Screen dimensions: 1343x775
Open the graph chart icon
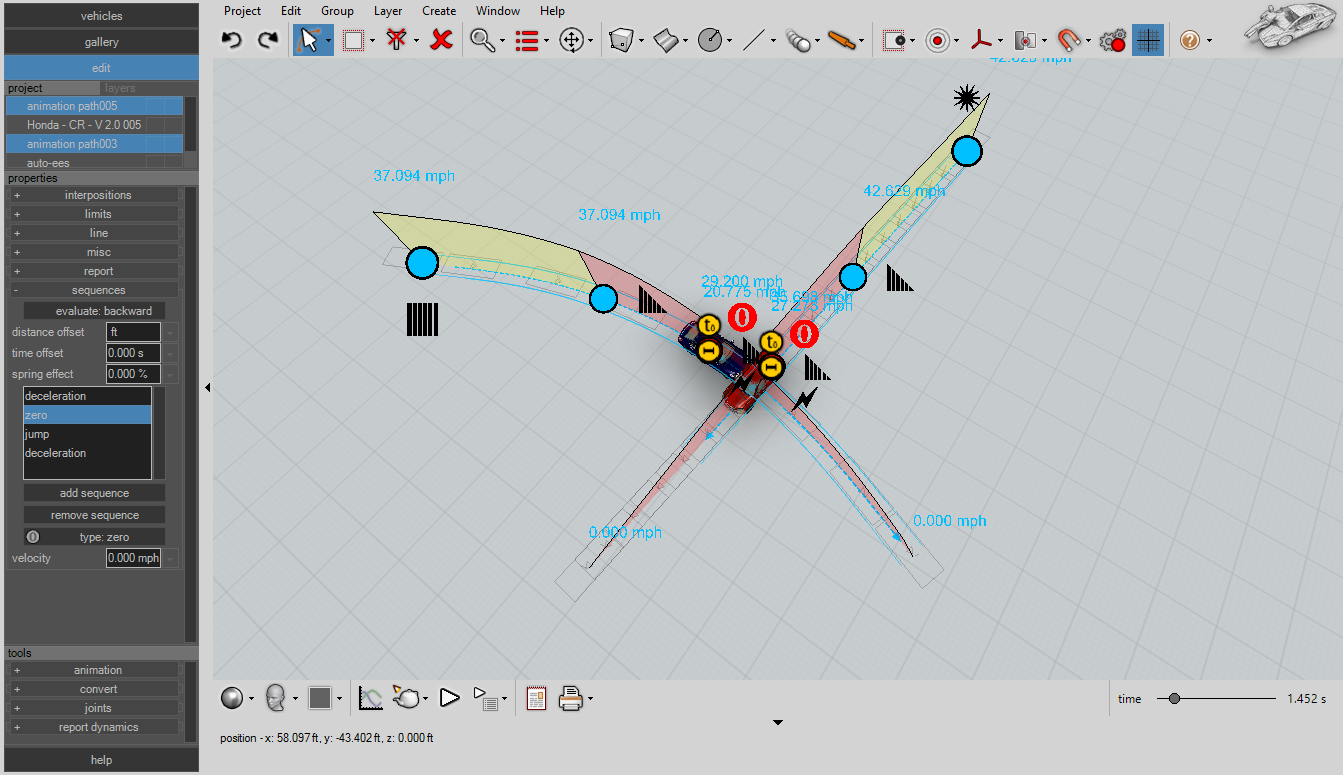(371, 698)
